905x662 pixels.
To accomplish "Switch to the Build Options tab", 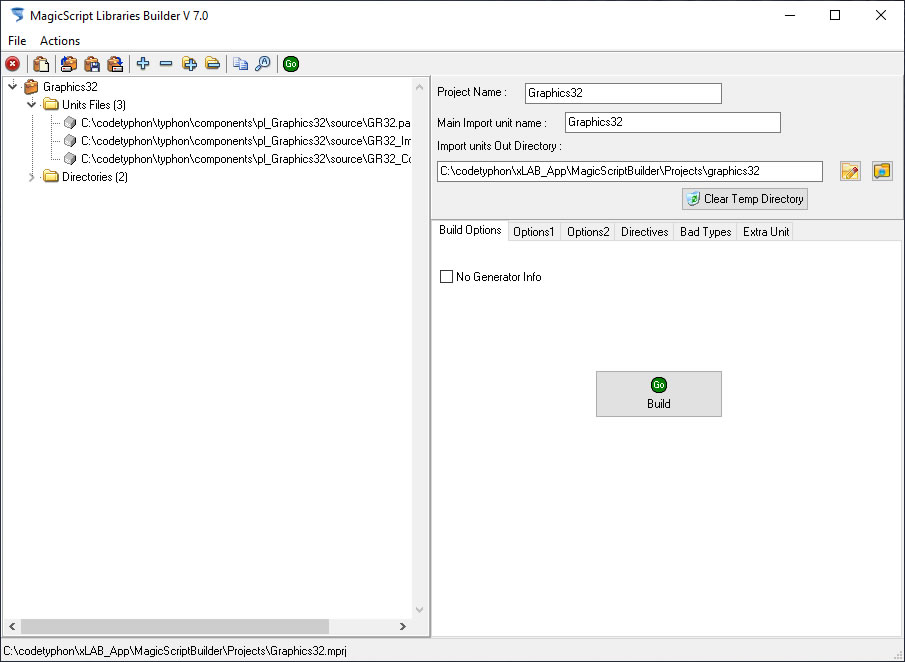I will (470, 230).
